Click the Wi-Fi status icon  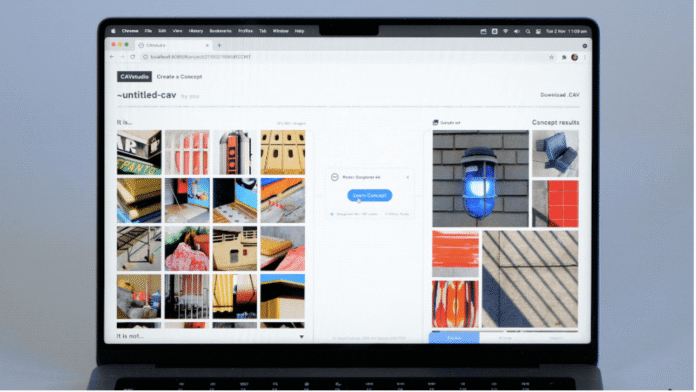(x=506, y=32)
